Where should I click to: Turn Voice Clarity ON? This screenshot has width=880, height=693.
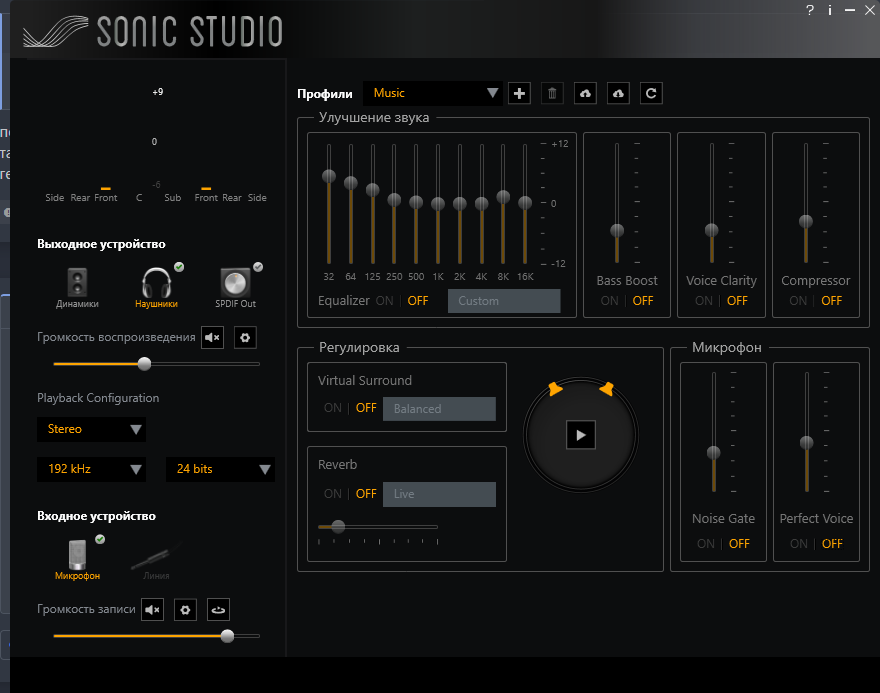(x=704, y=301)
